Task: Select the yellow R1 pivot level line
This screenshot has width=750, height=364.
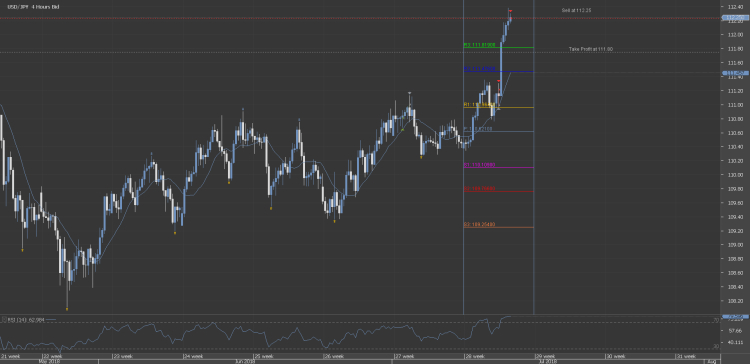Action: (x=498, y=107)
